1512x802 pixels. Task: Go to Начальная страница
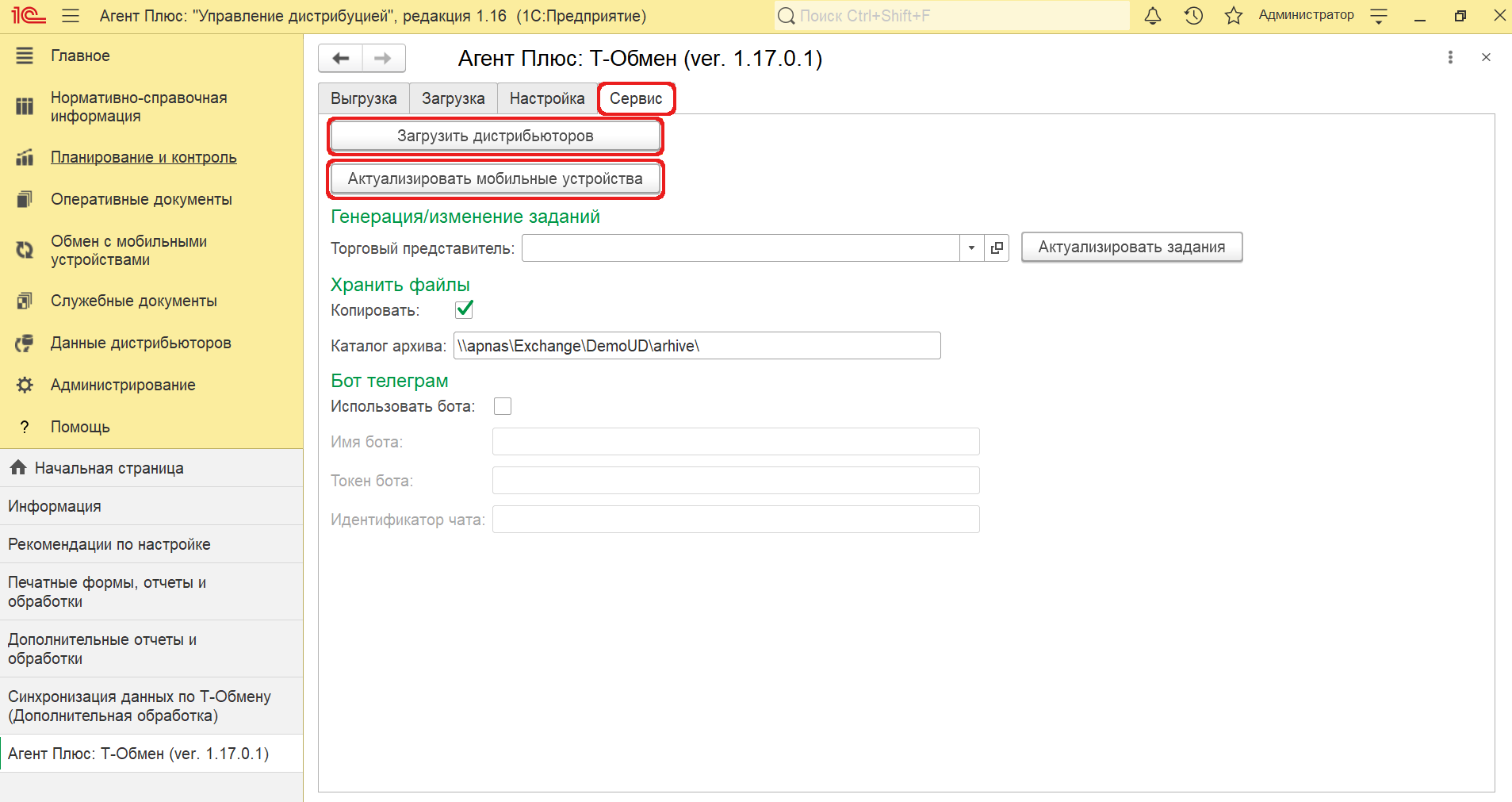[x=151, y=468]
